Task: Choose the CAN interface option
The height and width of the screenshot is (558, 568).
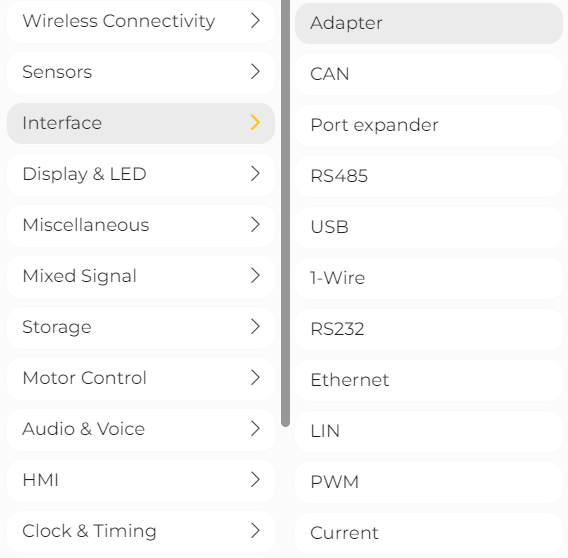Action: tap(429, 74)
